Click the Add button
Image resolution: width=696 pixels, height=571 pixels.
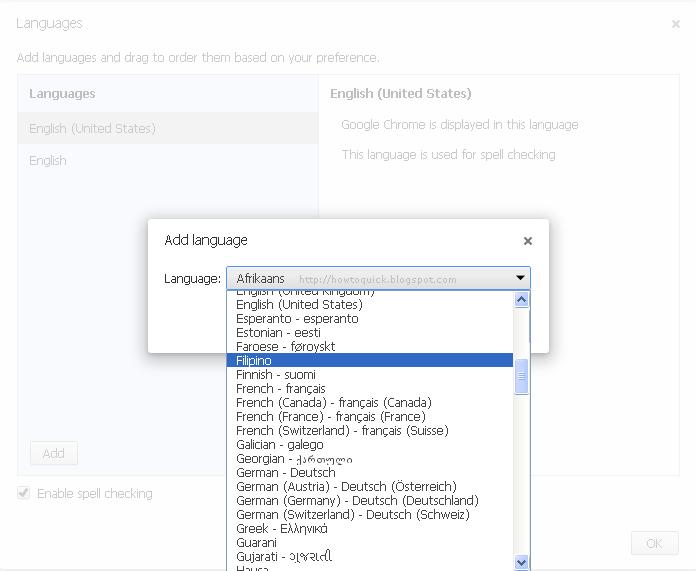tap(53, 453)
